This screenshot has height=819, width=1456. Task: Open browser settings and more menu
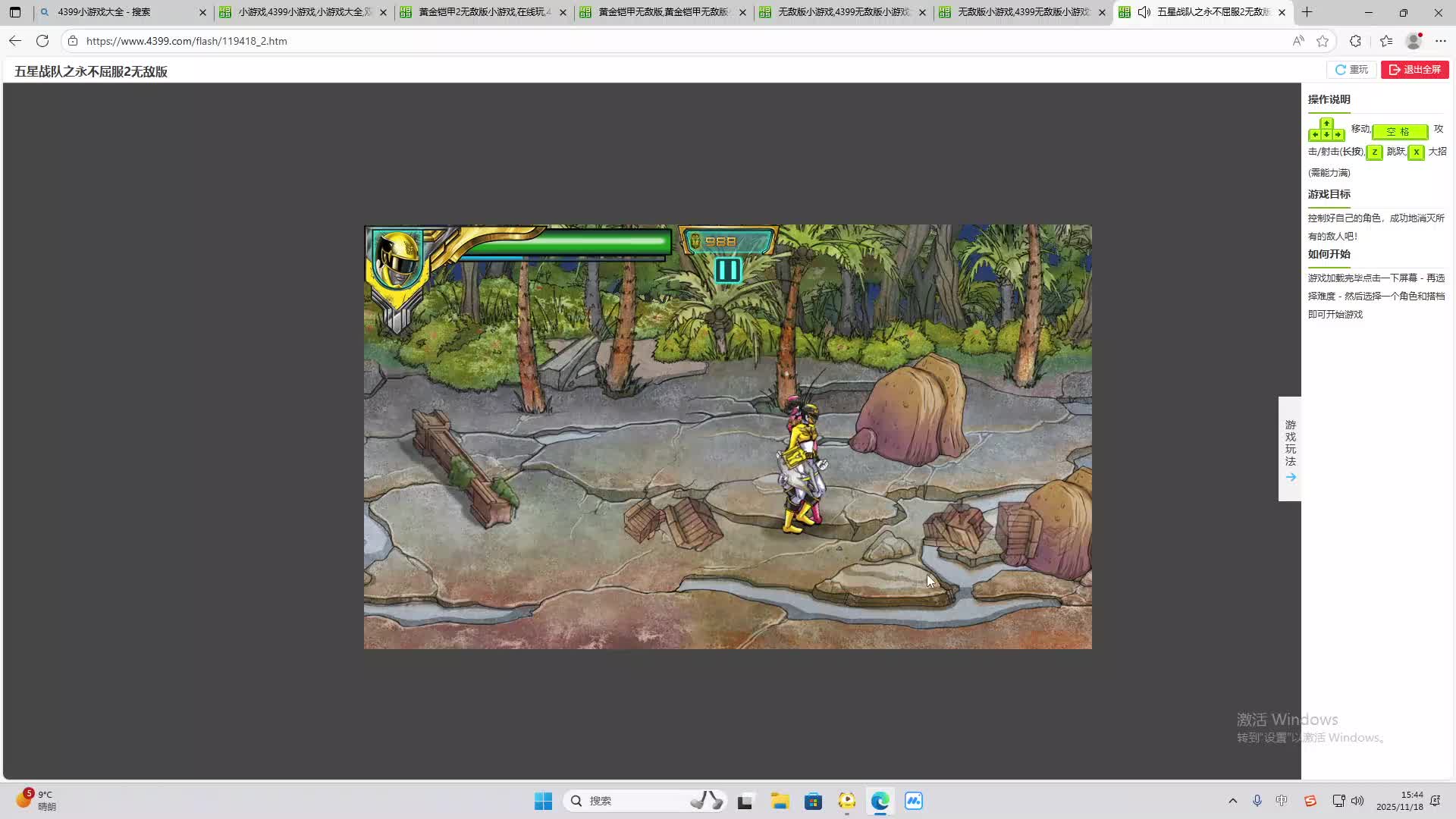(x=1440, y=41)
